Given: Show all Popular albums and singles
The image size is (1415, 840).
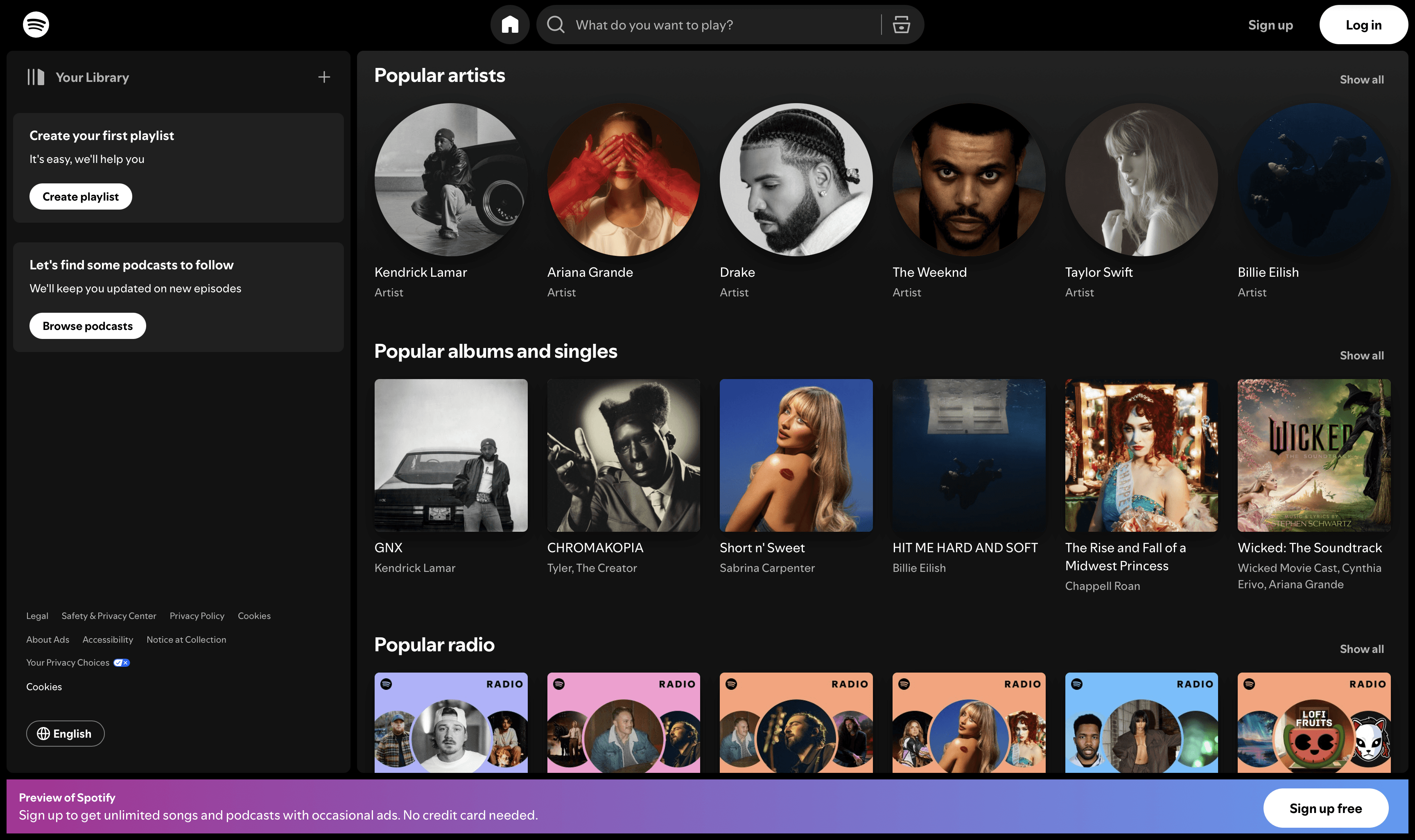Looking at the screenshot, I should 1361,355.
